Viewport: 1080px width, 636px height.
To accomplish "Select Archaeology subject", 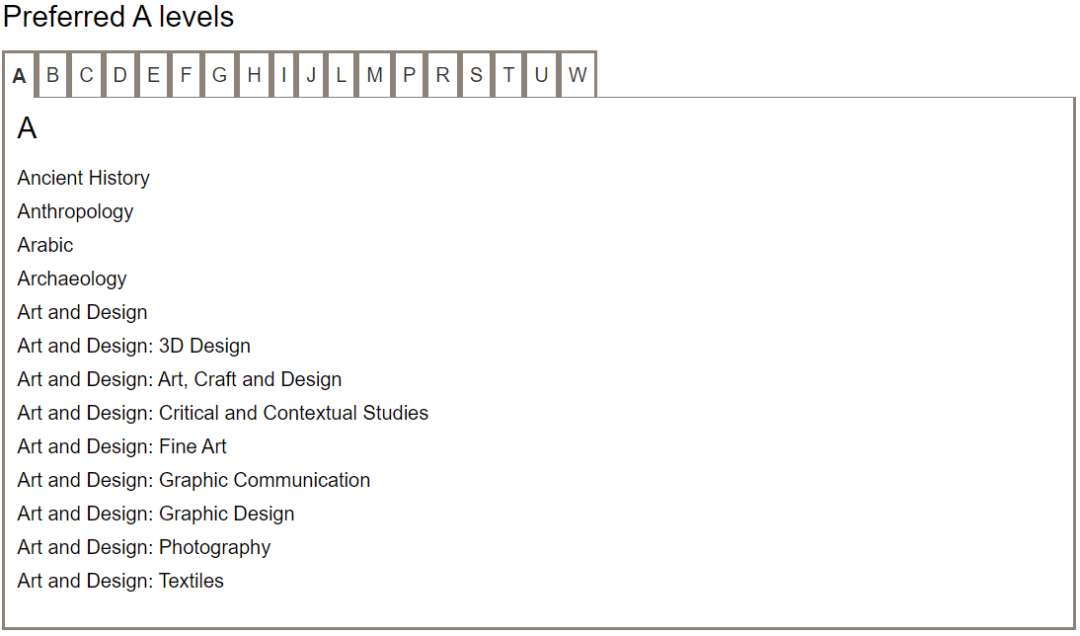I will coord(72,279).
